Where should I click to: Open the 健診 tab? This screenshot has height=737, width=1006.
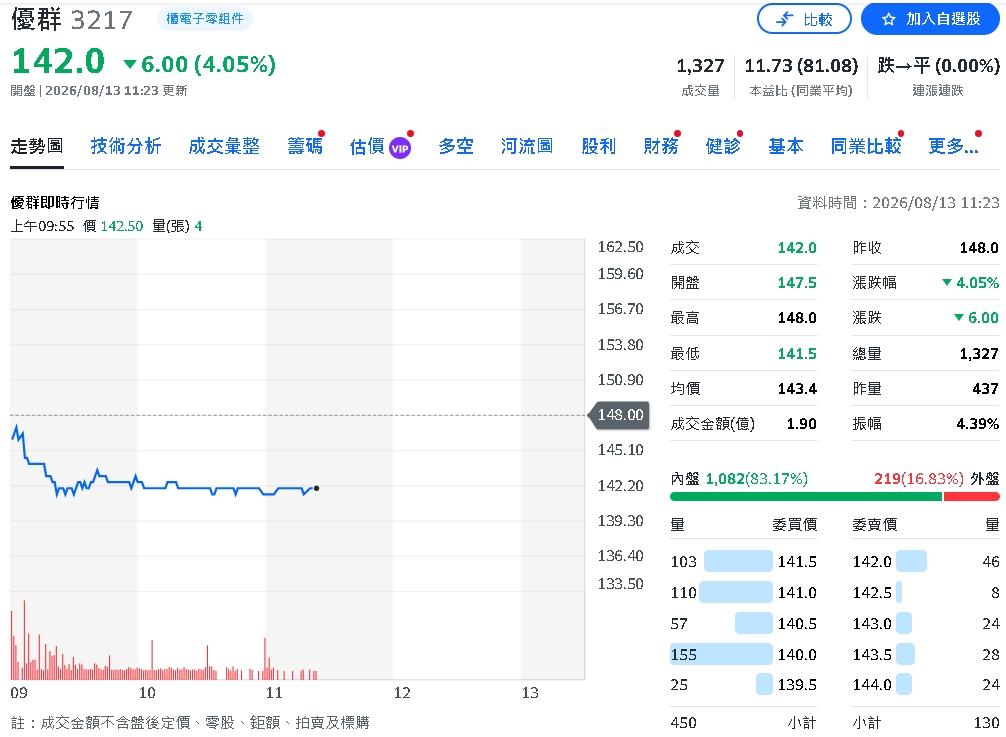point(723,146)
